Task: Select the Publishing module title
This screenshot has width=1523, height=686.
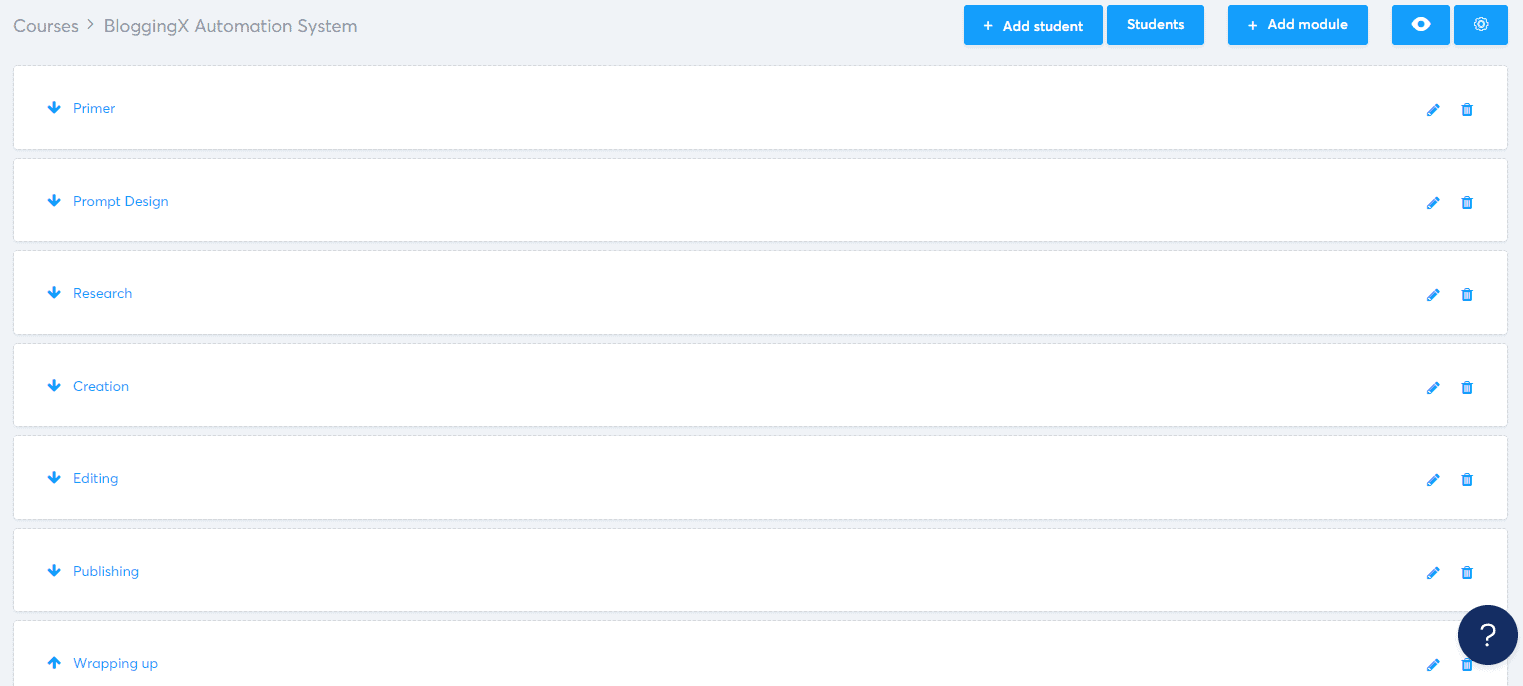Action: (106, 571)
